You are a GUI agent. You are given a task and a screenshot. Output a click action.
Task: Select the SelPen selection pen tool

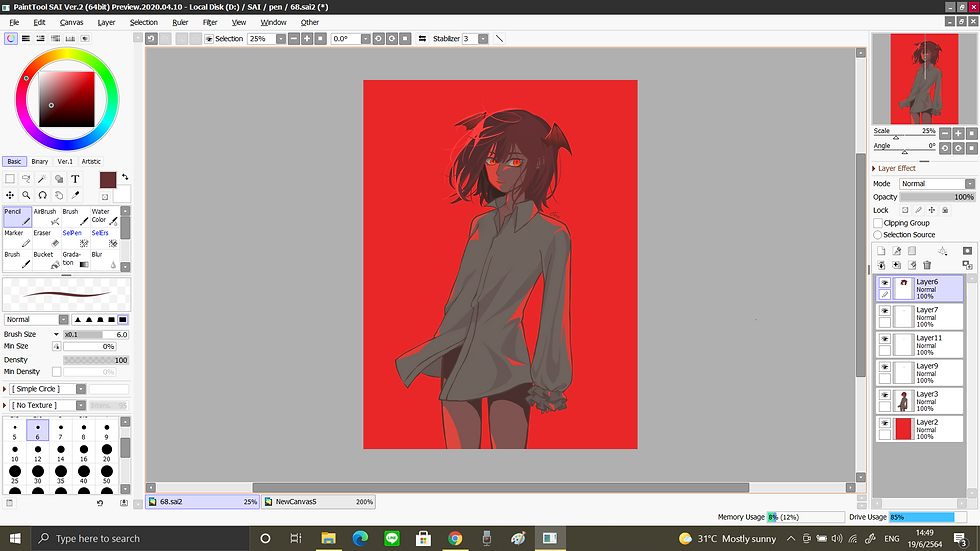coord(75,238)
